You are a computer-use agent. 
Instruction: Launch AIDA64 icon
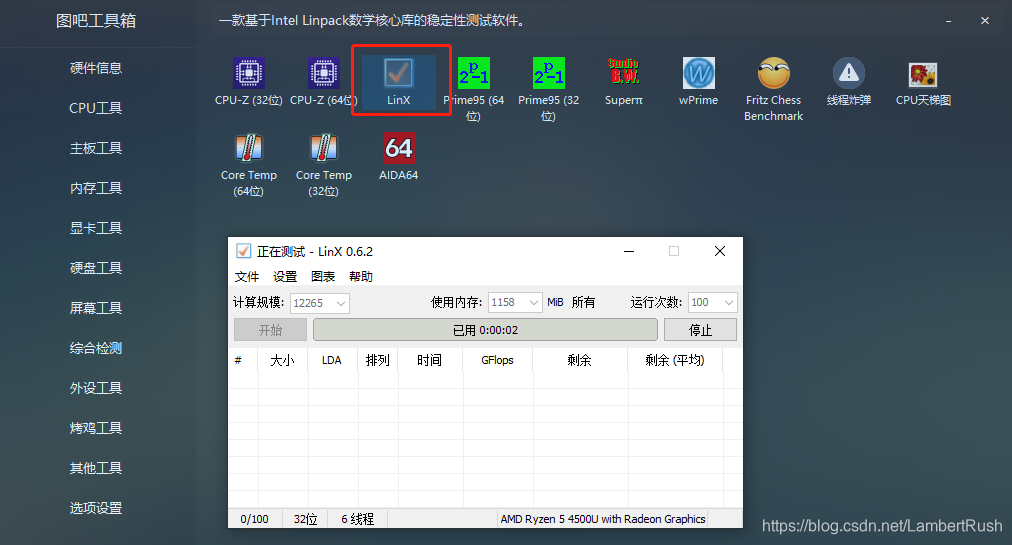point(398,148)
